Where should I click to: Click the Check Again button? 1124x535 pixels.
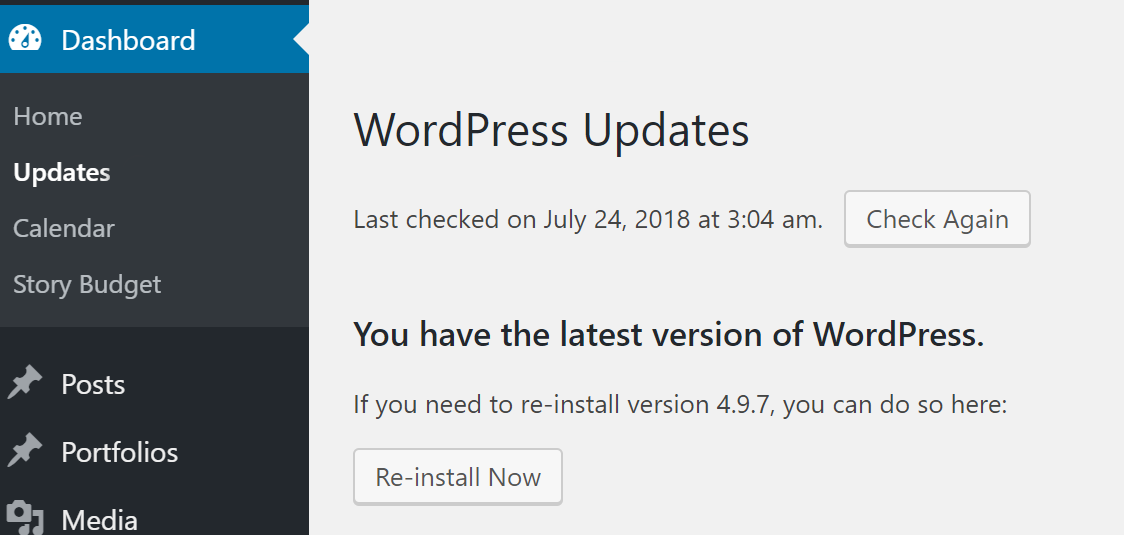coord(937,219)
